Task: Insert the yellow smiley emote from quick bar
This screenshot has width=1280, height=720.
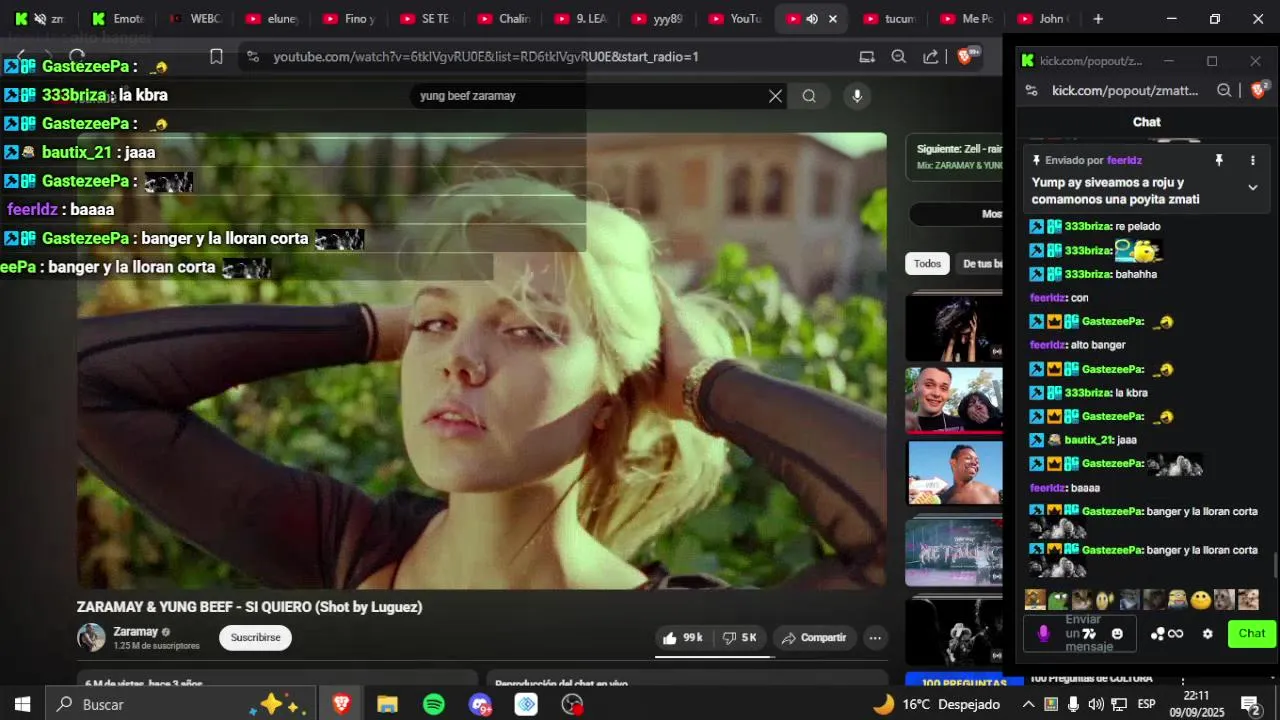Action: pos(1201,600)
